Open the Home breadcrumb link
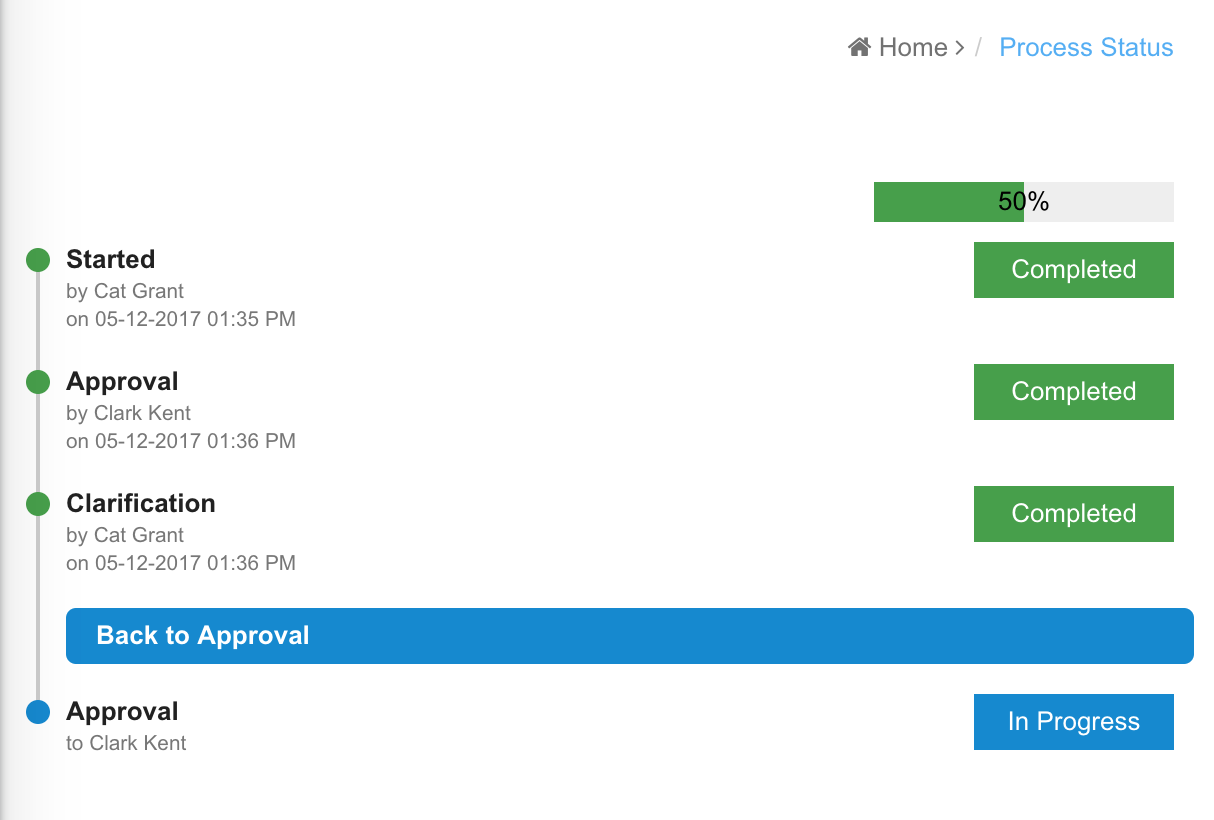 913,47
